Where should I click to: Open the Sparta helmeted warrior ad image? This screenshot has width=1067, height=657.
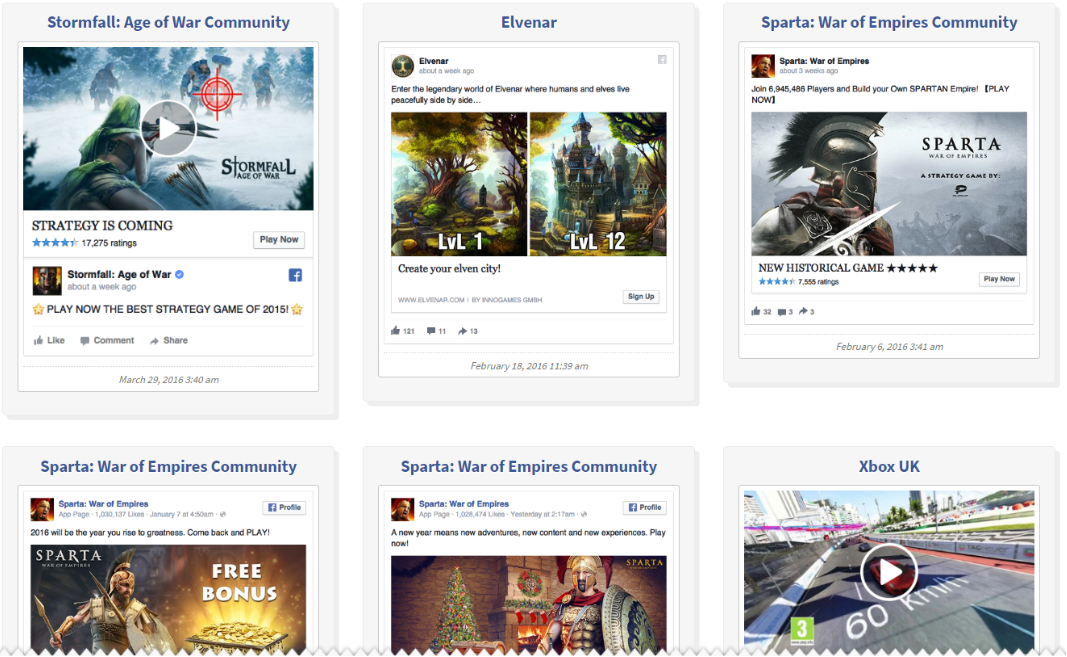[889, 184]
